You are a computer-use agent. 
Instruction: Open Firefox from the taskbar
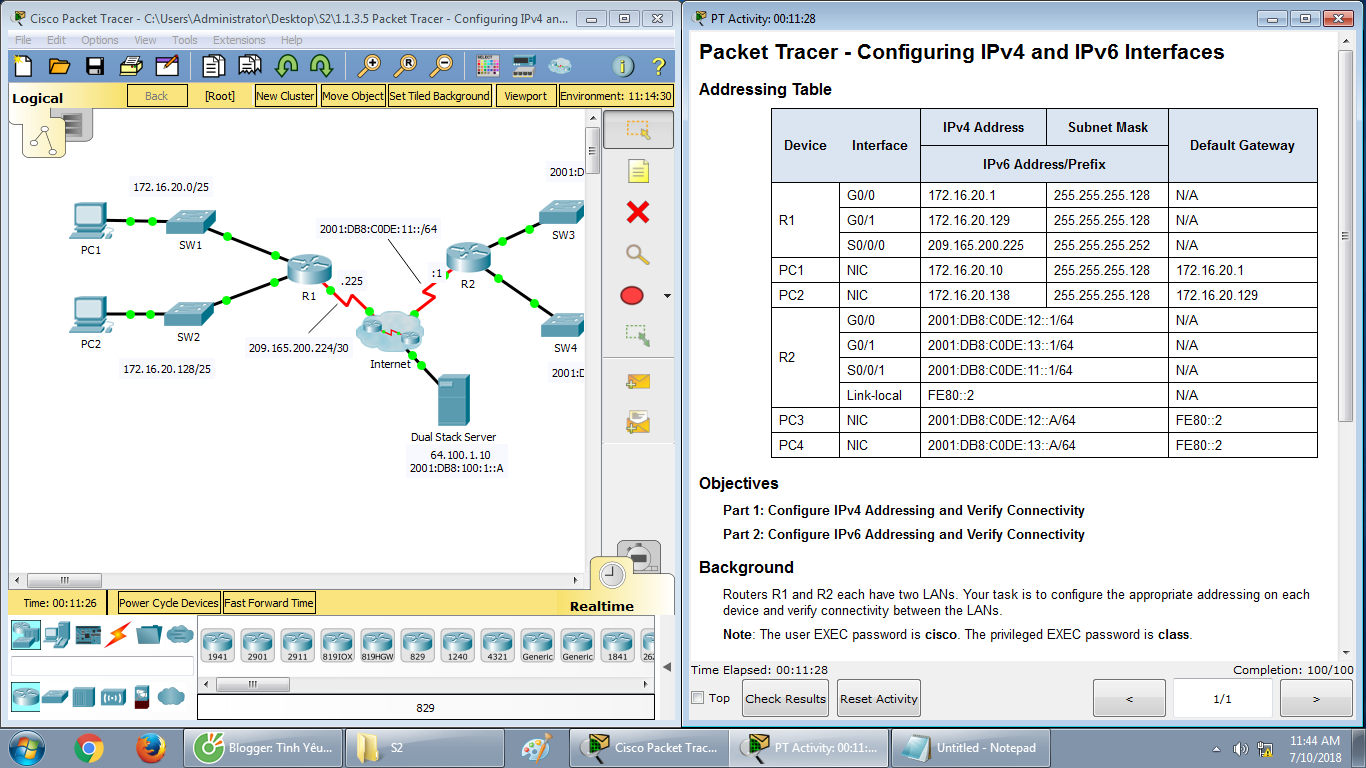click(151, 747)
